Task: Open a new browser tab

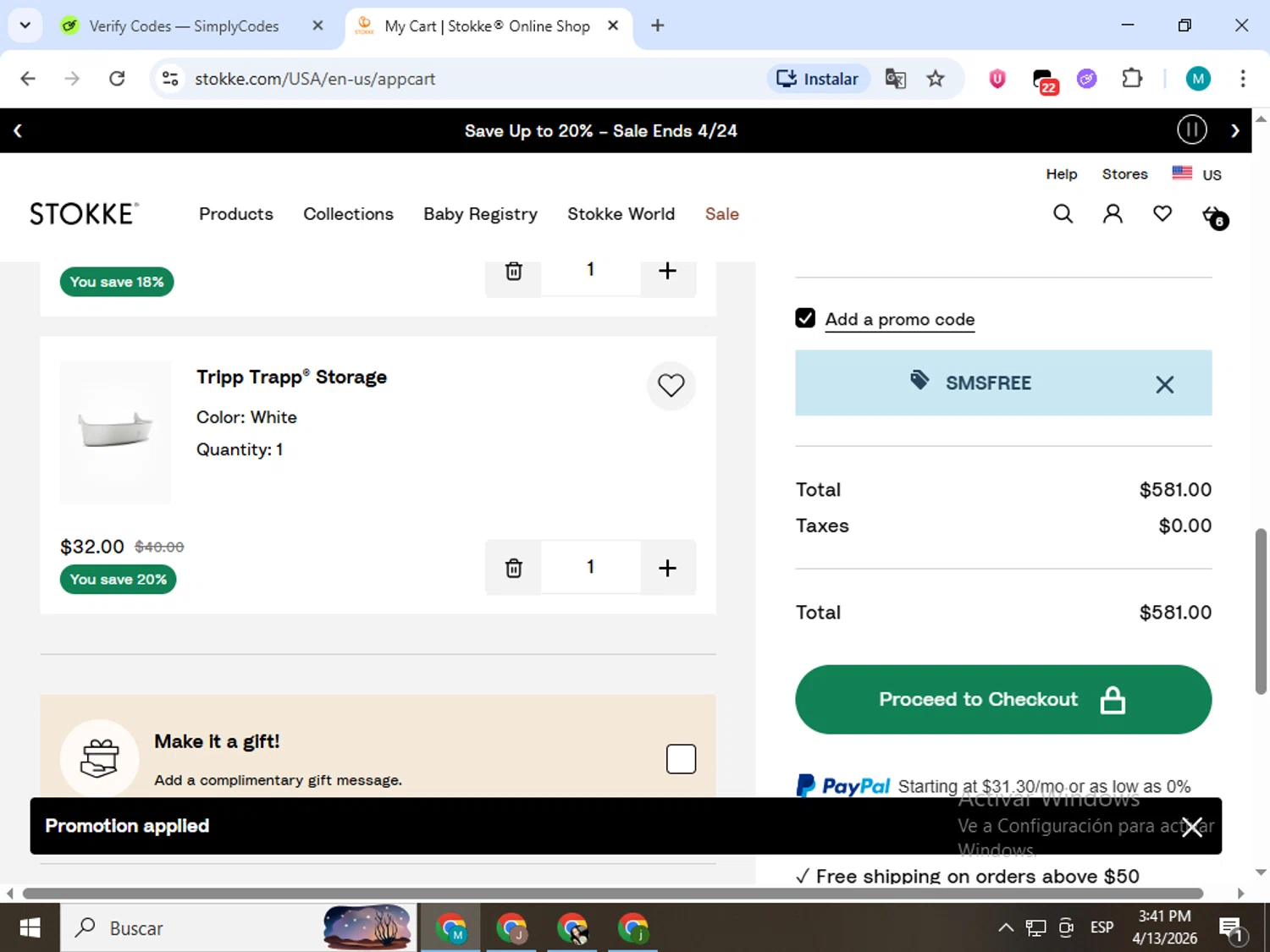Action: coord(658,25)
